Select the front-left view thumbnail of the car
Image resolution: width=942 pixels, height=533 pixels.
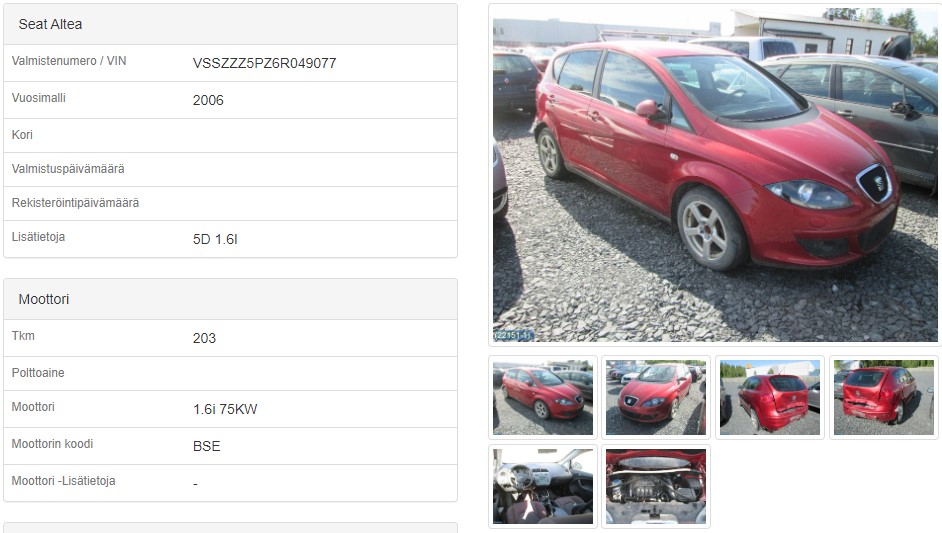click(543, 397)
